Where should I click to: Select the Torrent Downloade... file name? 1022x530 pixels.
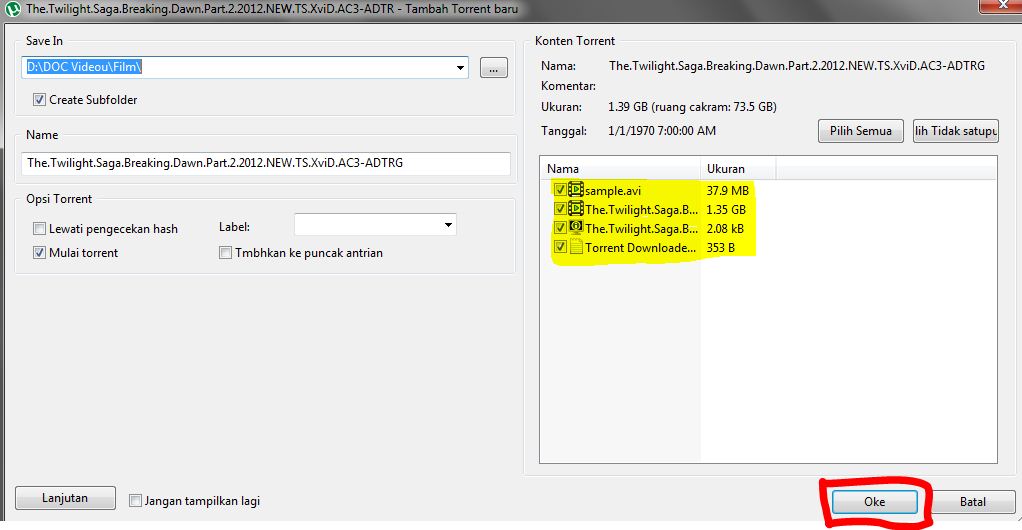640,248
